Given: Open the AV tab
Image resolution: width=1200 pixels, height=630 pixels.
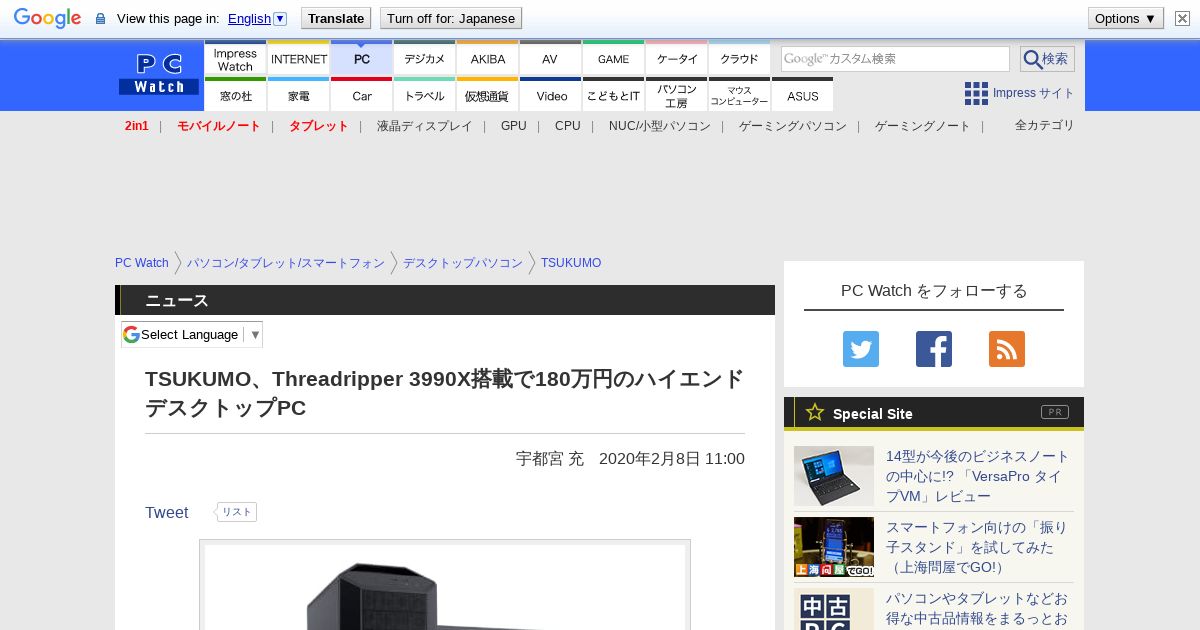Looking at the screenshot, I should click(550, 59).
